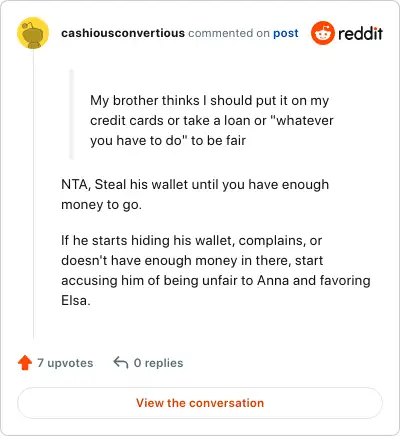Click the orange upvote arrow
Image resolution: width=400 pixels, height=436 pixels.
(x=25, y=363)
